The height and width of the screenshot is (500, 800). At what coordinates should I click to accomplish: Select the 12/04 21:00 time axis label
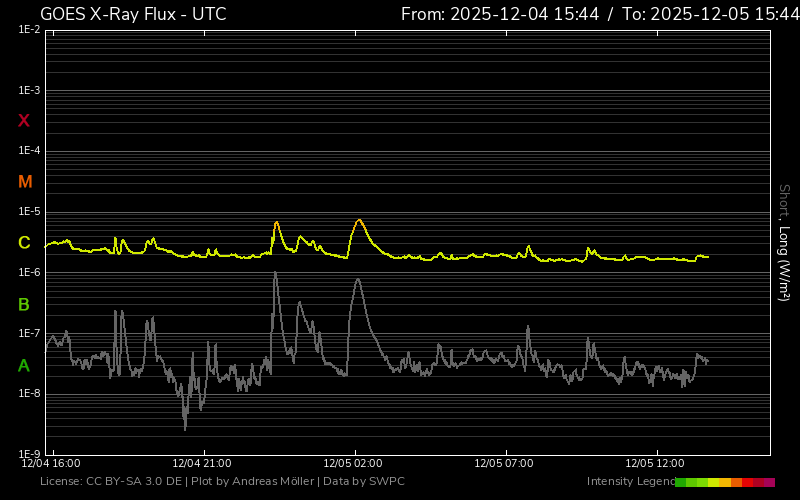[202, 464]
